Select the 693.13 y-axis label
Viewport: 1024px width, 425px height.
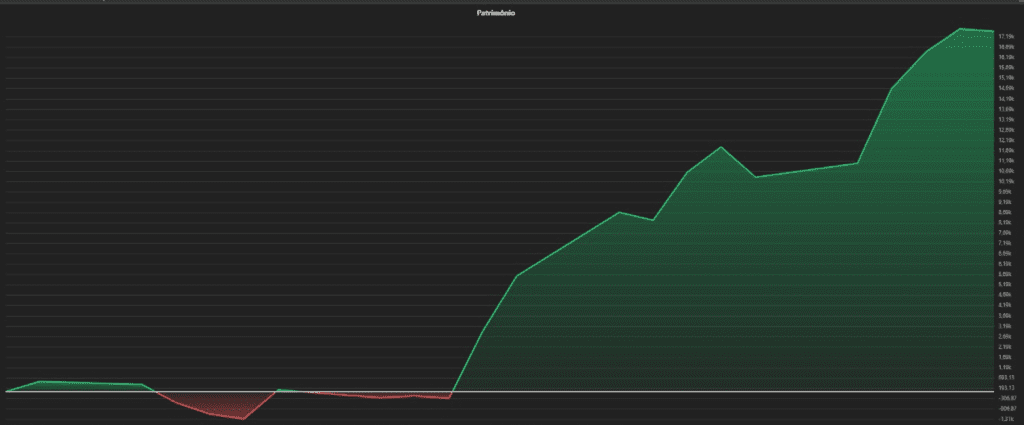(x=1006, y=377)
